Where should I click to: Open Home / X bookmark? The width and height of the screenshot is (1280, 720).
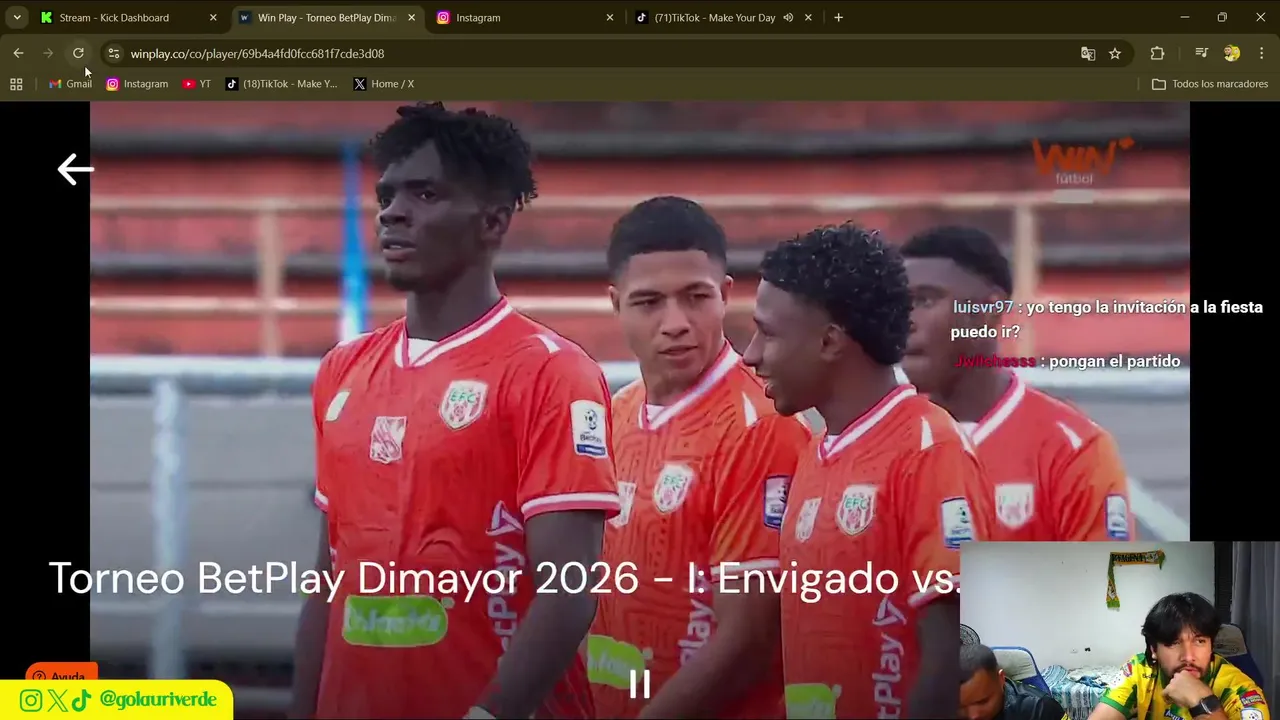[384, 84]
